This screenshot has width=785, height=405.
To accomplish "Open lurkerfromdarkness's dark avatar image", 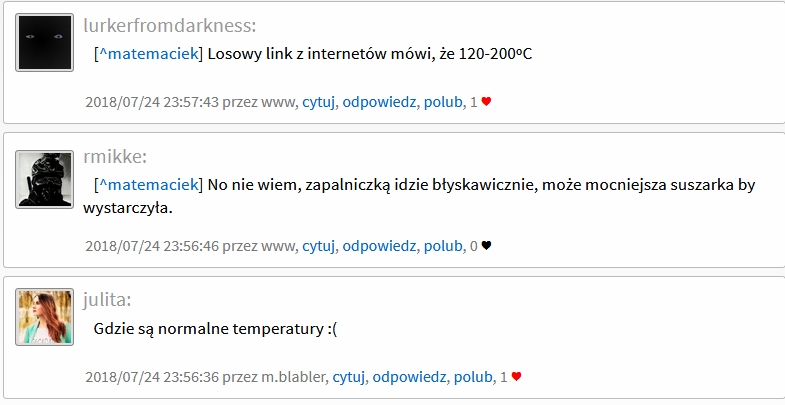I will [x=44, y=42].
